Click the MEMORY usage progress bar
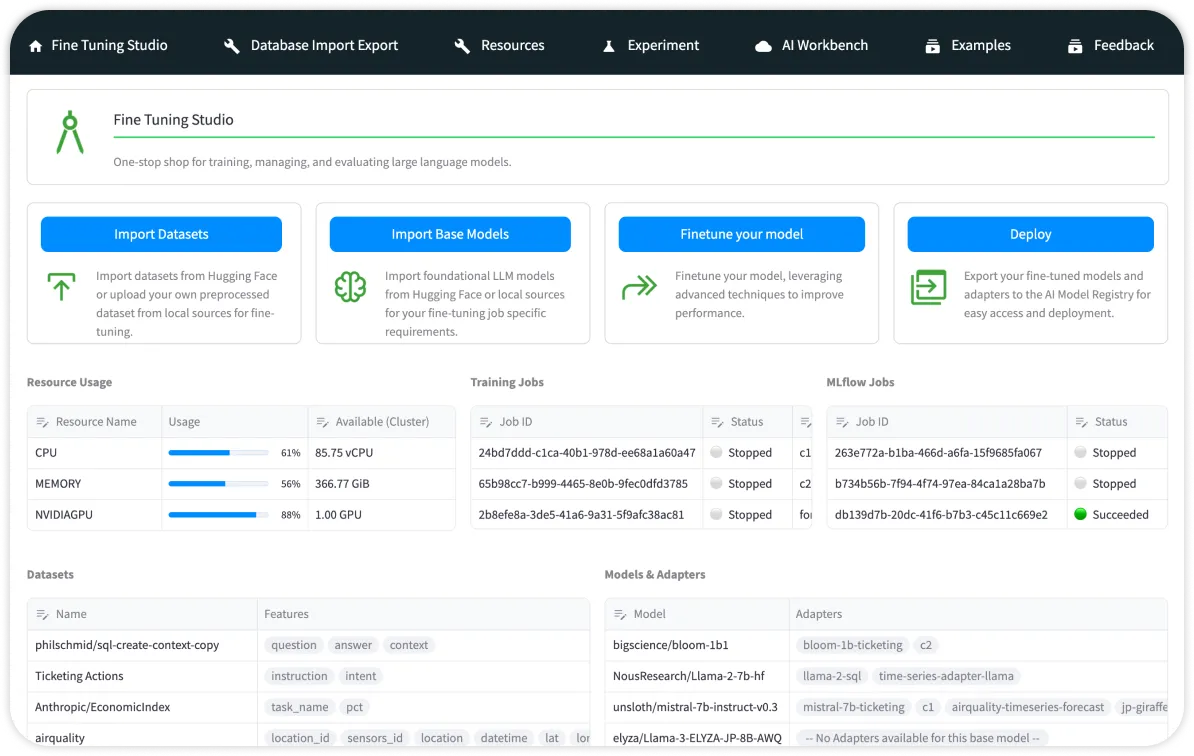 click(219, 484)
